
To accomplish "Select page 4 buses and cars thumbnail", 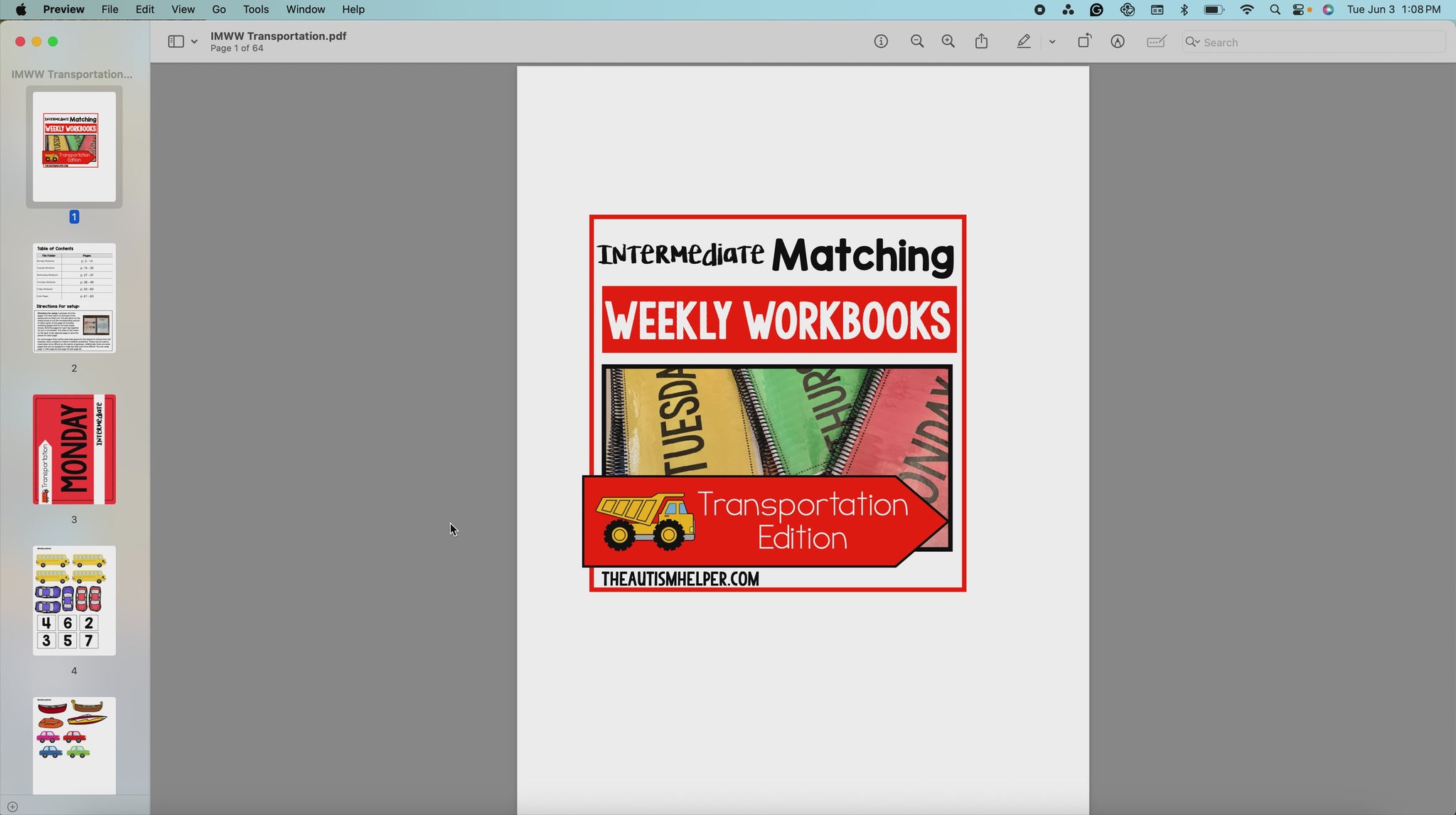I will [x=74, y=601].
